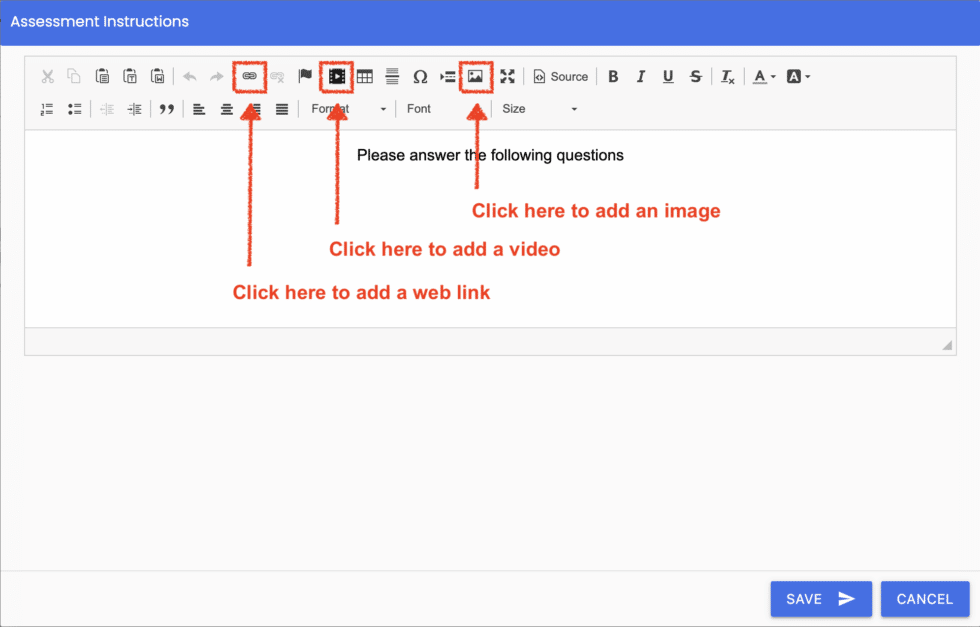Viewport: 980px width, 627px height.
Task: Click CANCEL to discard changes
Action: (x=925, y=599)
